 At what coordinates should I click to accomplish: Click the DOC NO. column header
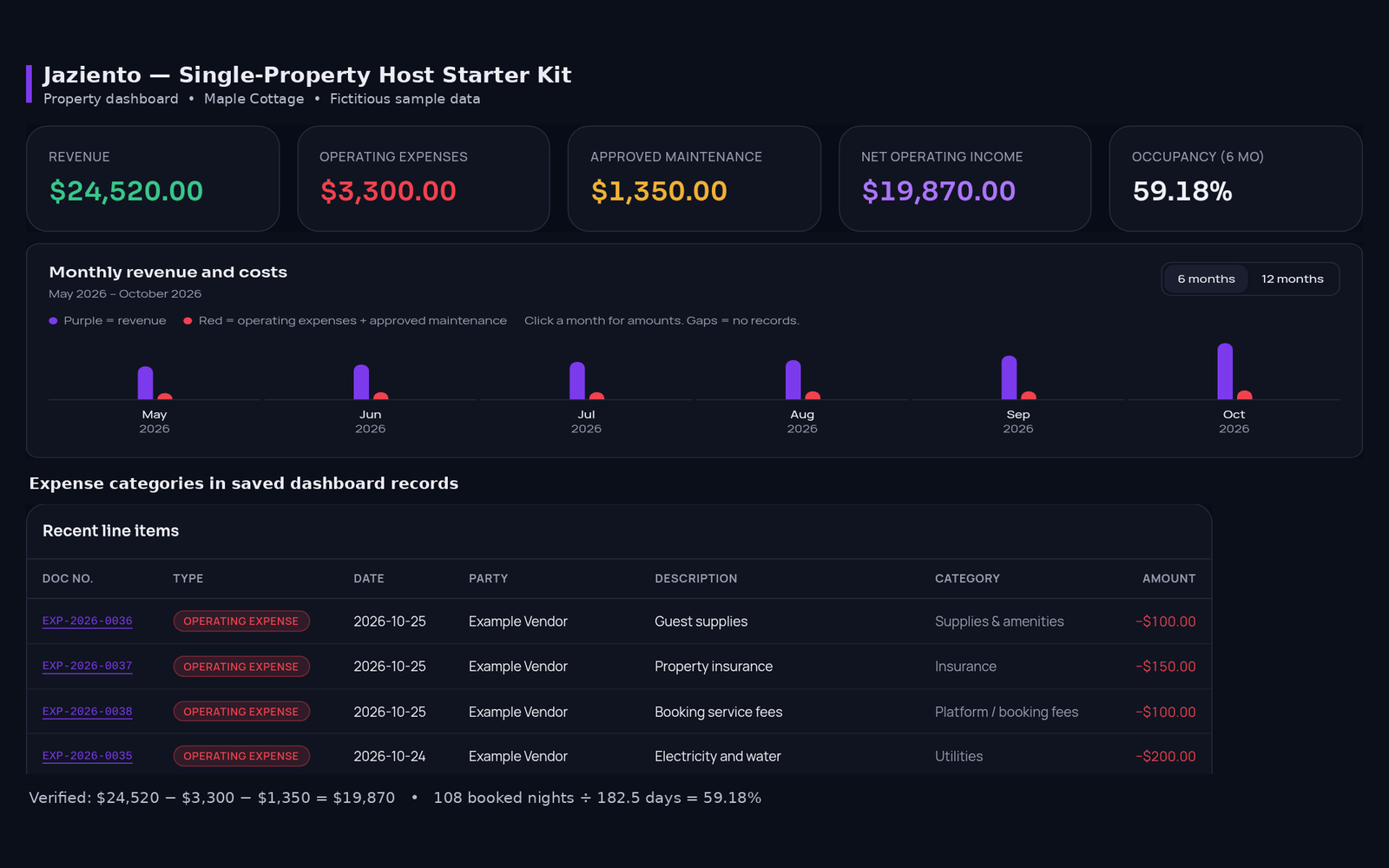[x=68, y=578]
